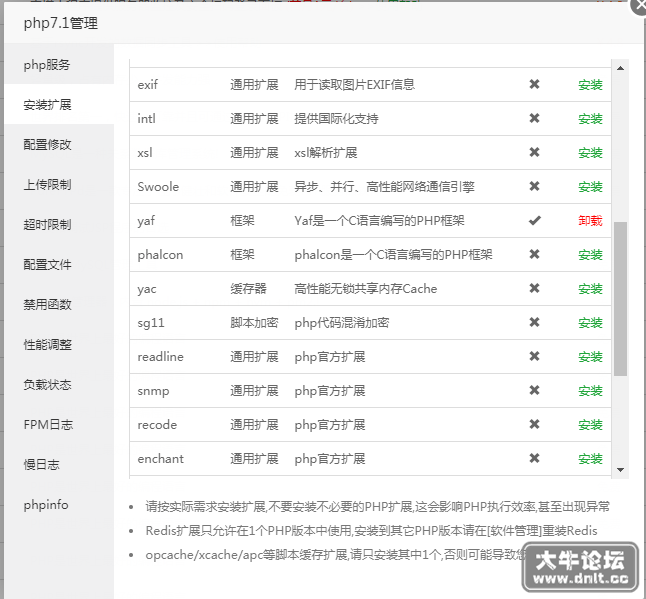Click the X status icon for sg11
Screen dimensions: 646x599
click(x=534, y=322)
